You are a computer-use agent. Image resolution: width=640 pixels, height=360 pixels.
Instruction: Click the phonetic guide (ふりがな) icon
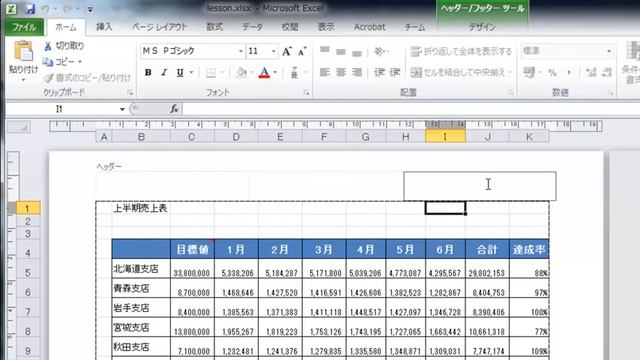[294, 73]
